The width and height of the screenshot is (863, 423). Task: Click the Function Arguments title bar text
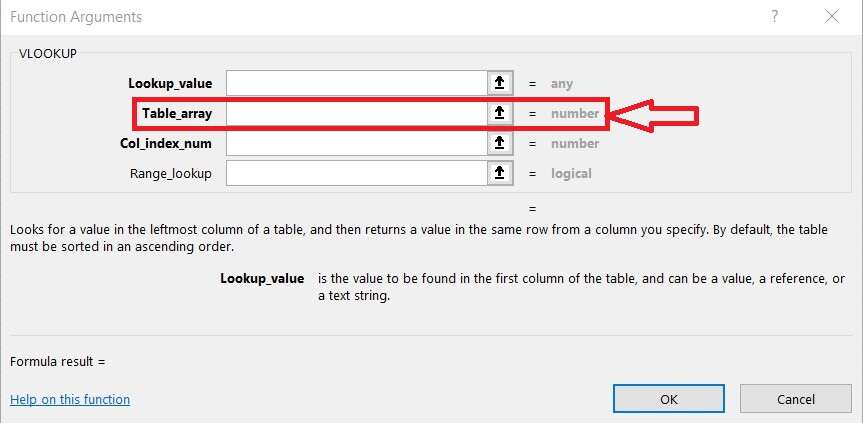click(76, 17)
